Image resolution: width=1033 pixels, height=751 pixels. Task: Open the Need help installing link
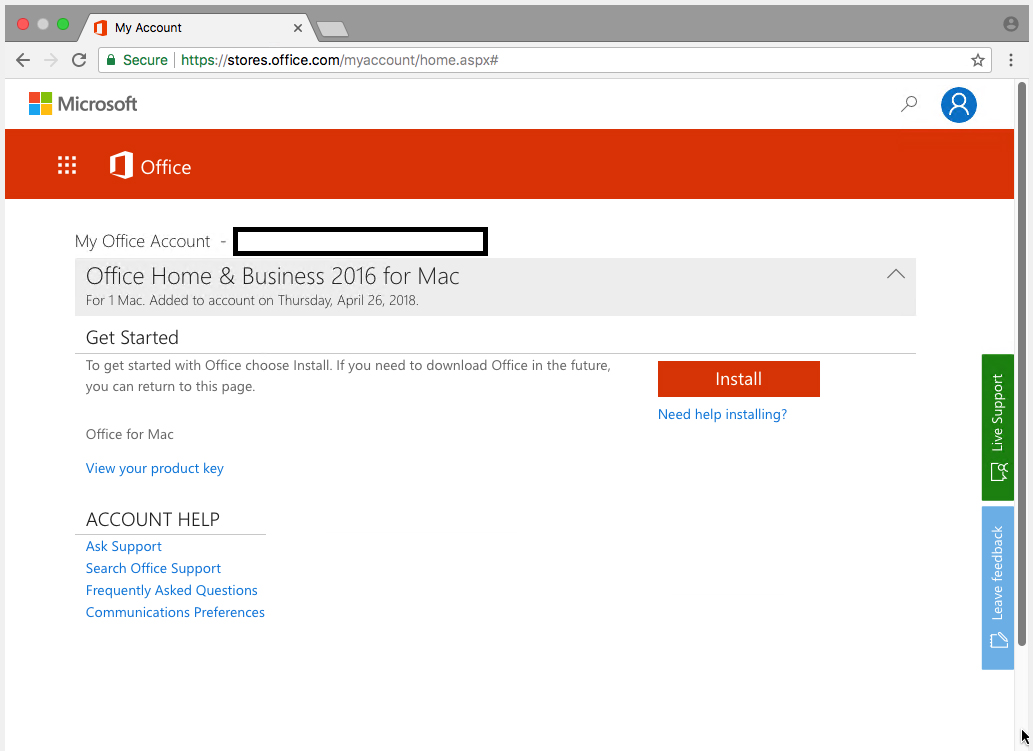(x=722, y=415)
